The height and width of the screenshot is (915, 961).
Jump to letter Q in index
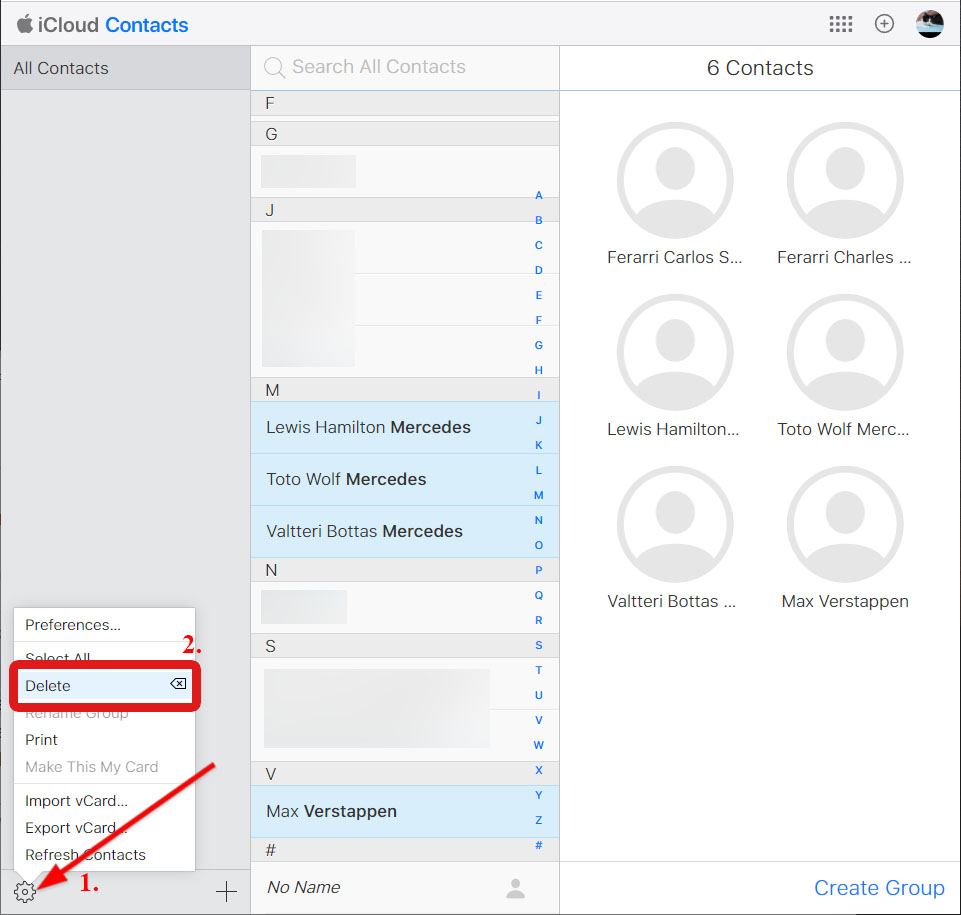pos(539,595)
